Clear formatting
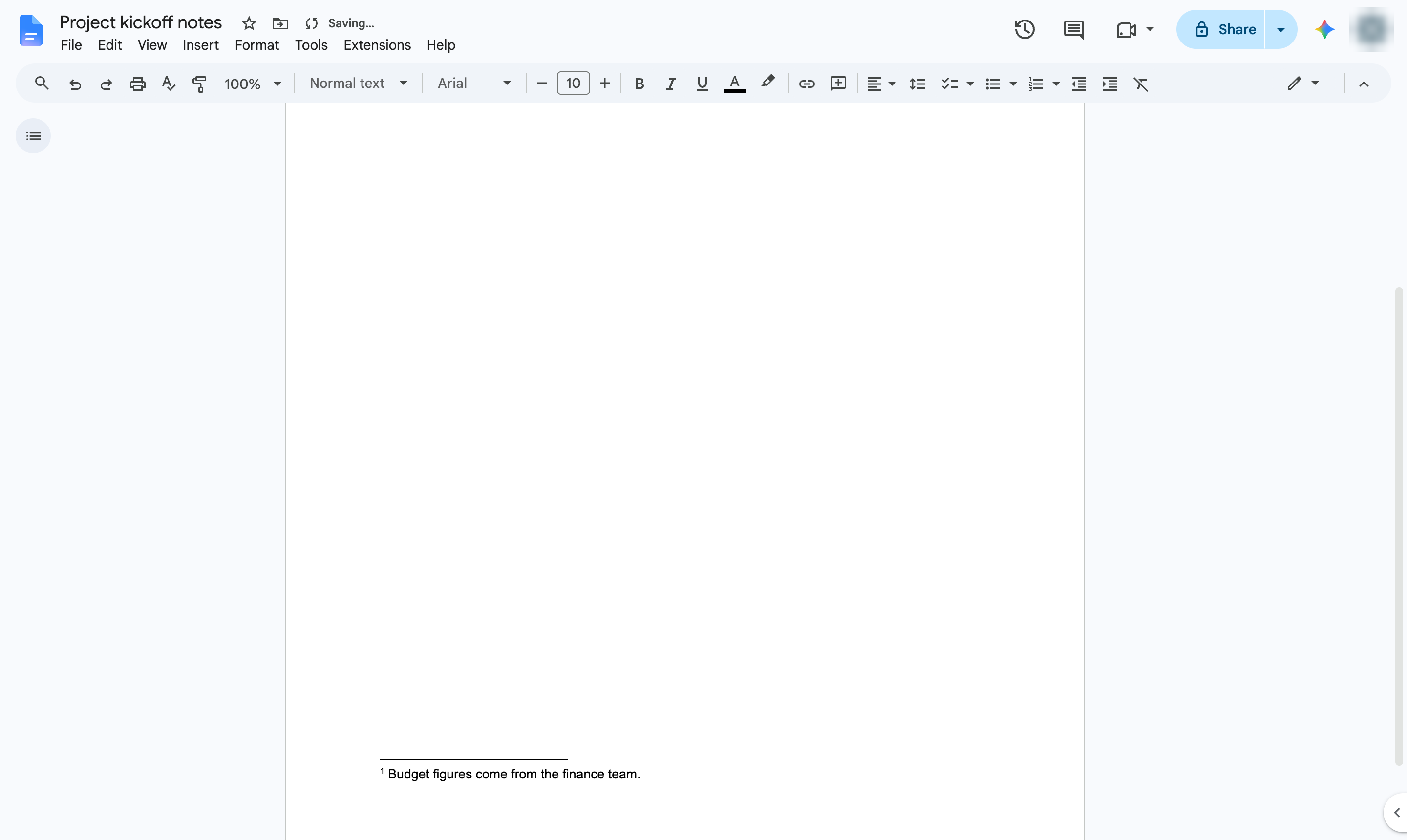Image resolution: width=1407 pixels, height=840 pixels. pyautogui.click(x=1141, y=84)
